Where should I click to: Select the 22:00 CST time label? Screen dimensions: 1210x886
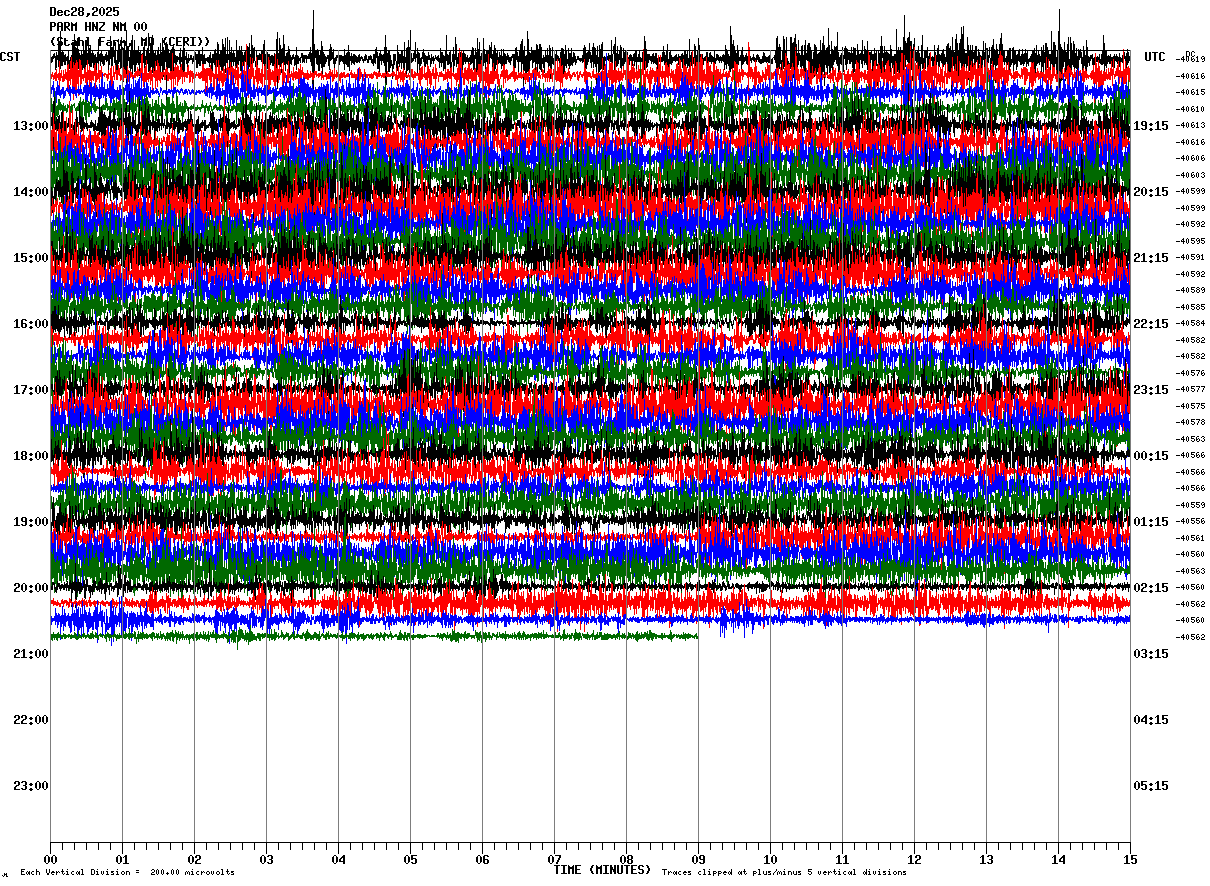tap(31, 720)
